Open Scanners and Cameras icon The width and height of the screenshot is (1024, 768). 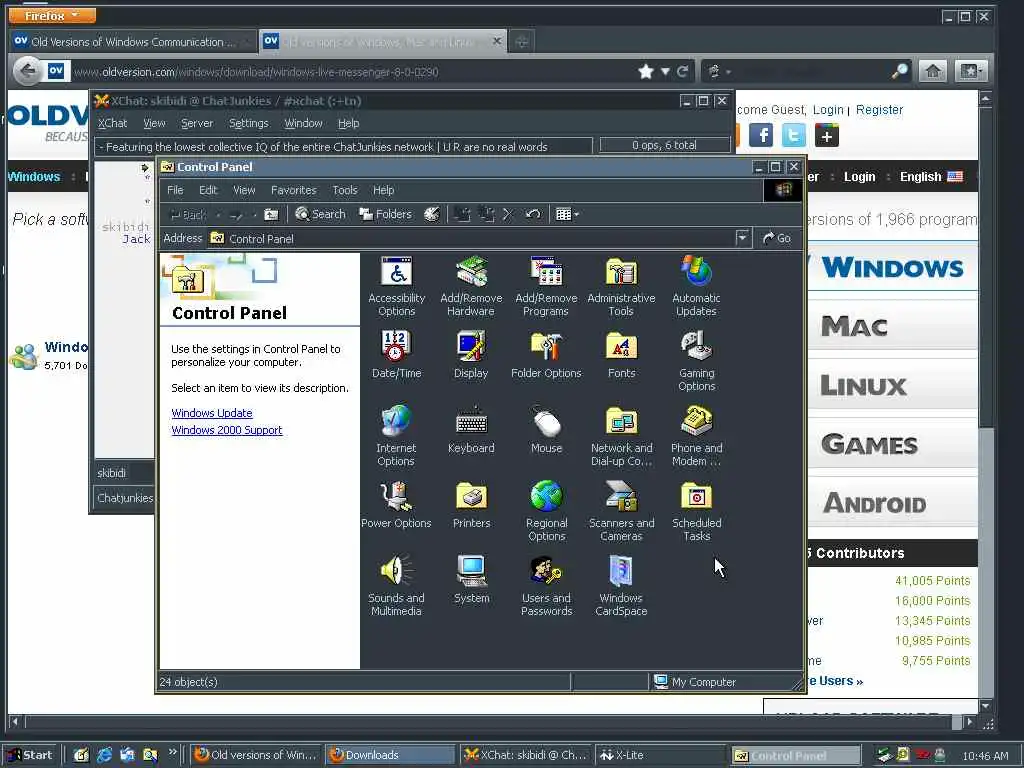621,511
